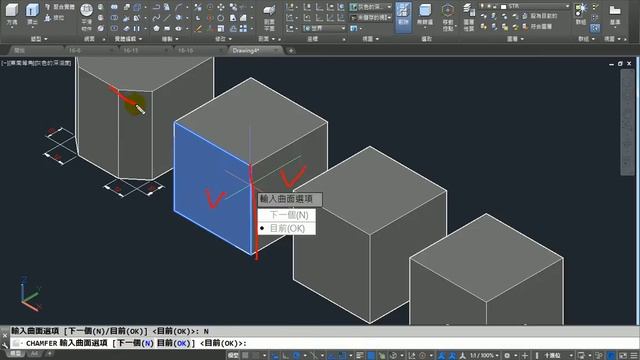Toggle polar tracking in status bar

(x=296, y=356)
